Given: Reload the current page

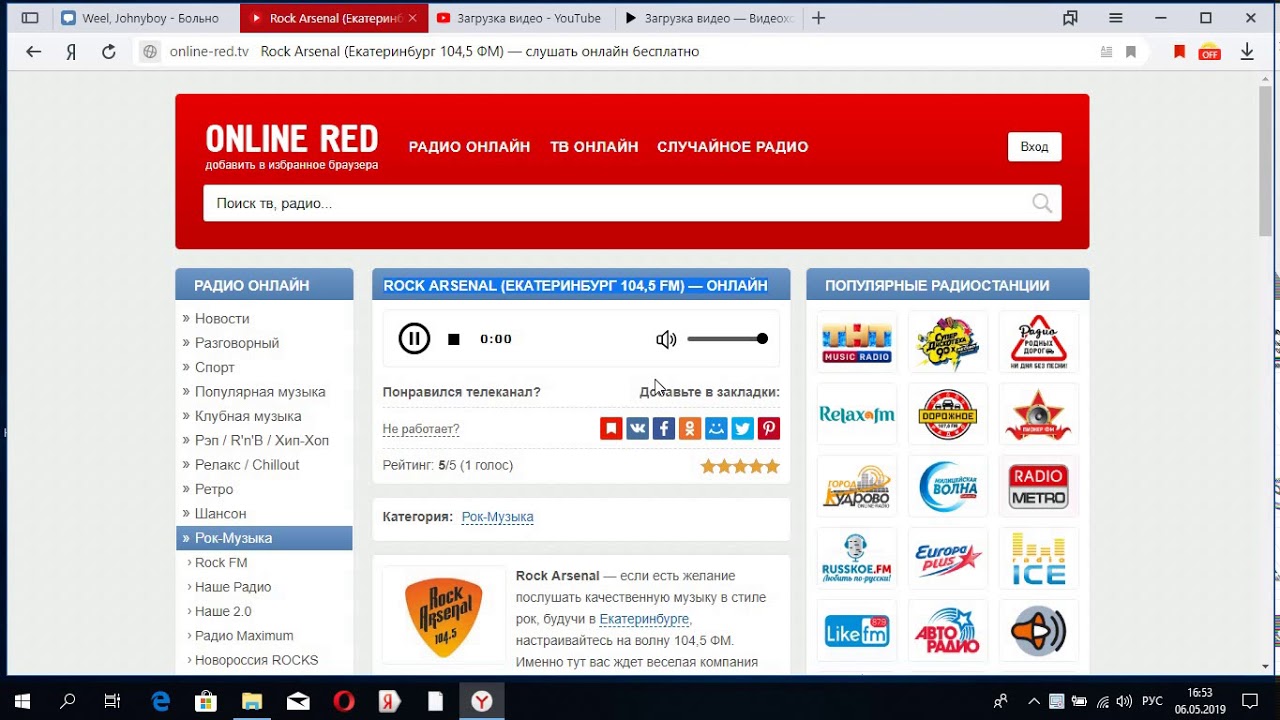Looking at the screenshot, I should pos(109,52).
